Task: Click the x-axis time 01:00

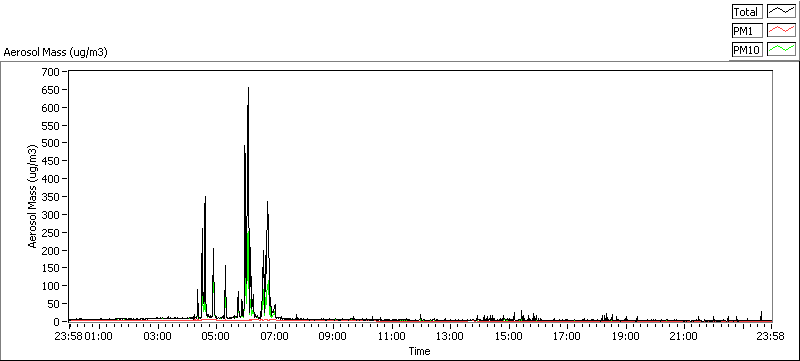Action: tap(98, 336)
